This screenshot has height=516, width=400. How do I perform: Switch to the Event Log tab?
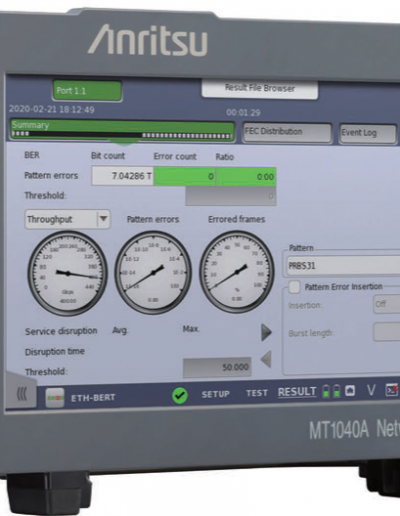click(368, 133)
